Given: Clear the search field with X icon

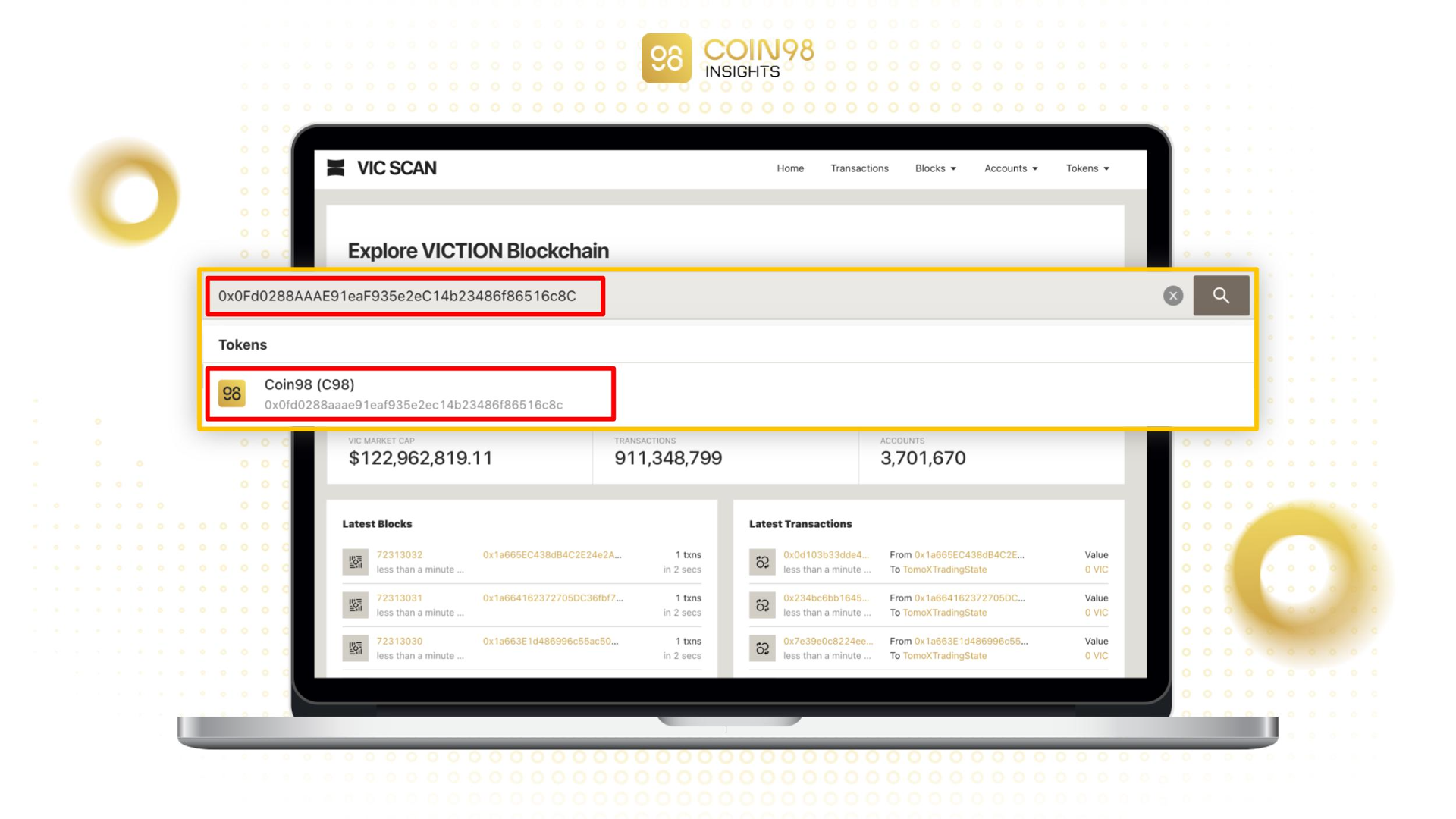Looking at the screenshot, I should [1173, 296].
